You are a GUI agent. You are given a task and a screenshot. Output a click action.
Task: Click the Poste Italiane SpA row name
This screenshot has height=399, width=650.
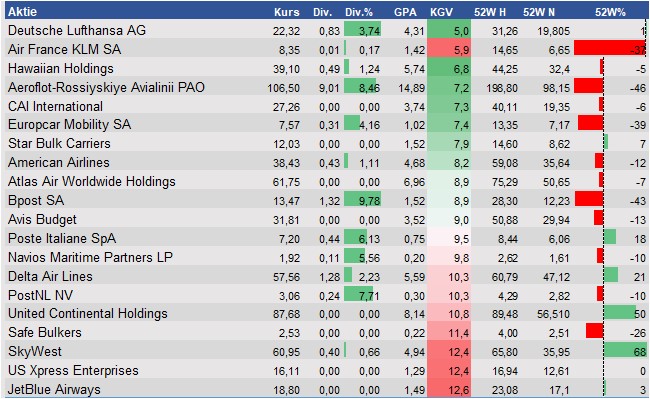[x=62, y=238]
